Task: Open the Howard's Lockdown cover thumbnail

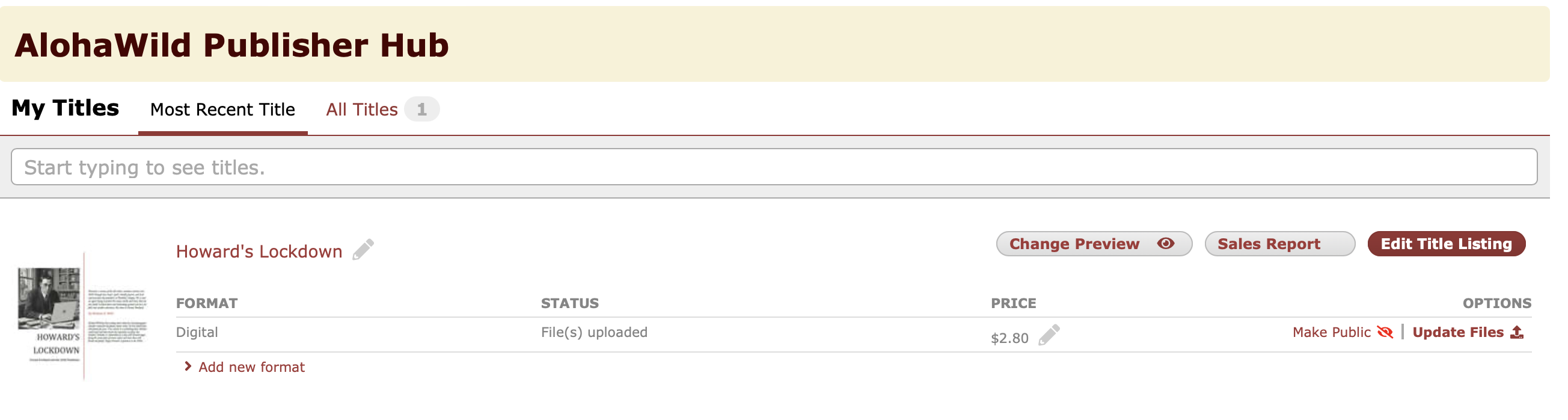Action: pos(49,315)
